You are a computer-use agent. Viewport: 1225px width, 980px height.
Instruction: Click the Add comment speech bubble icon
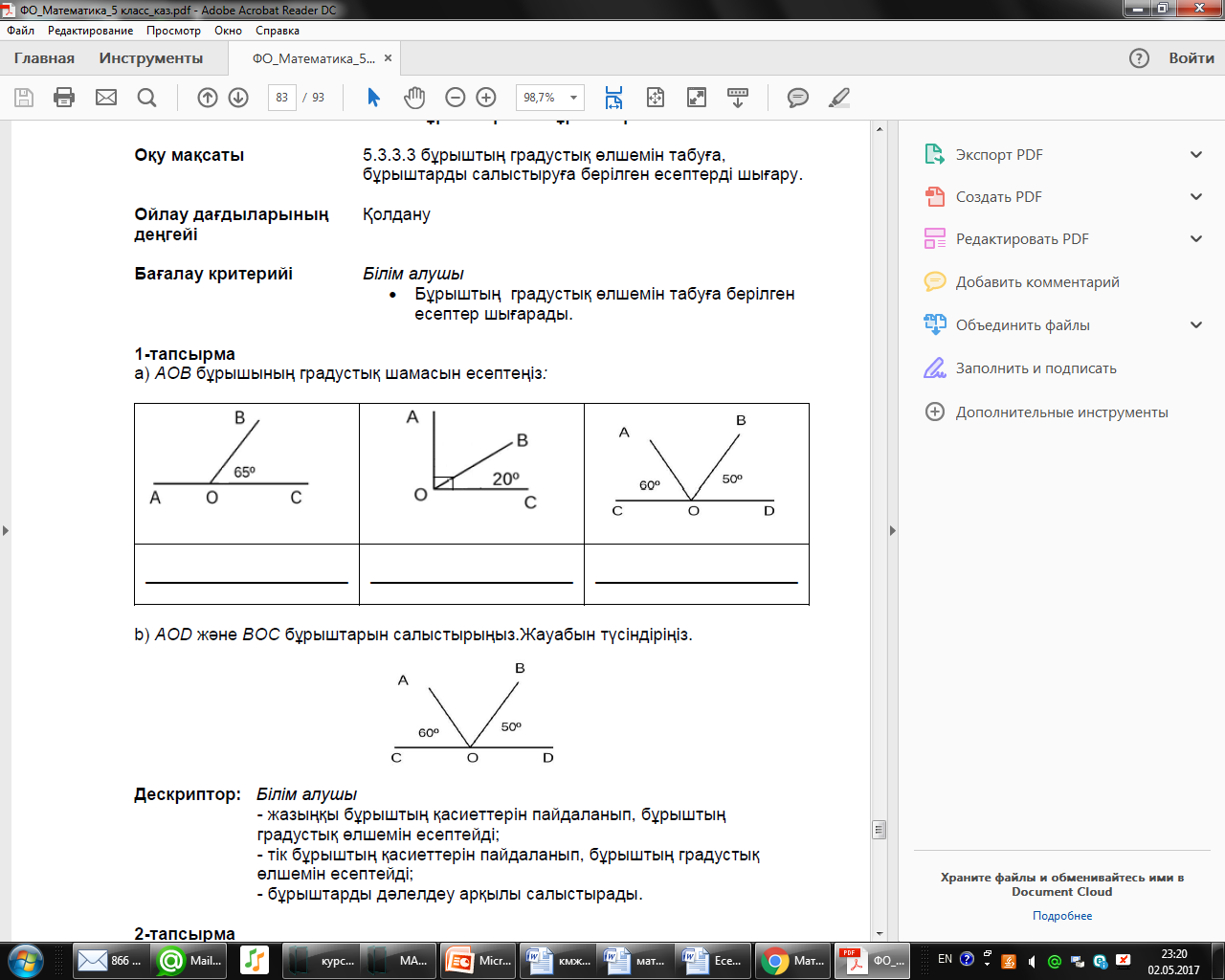[797, 98]
